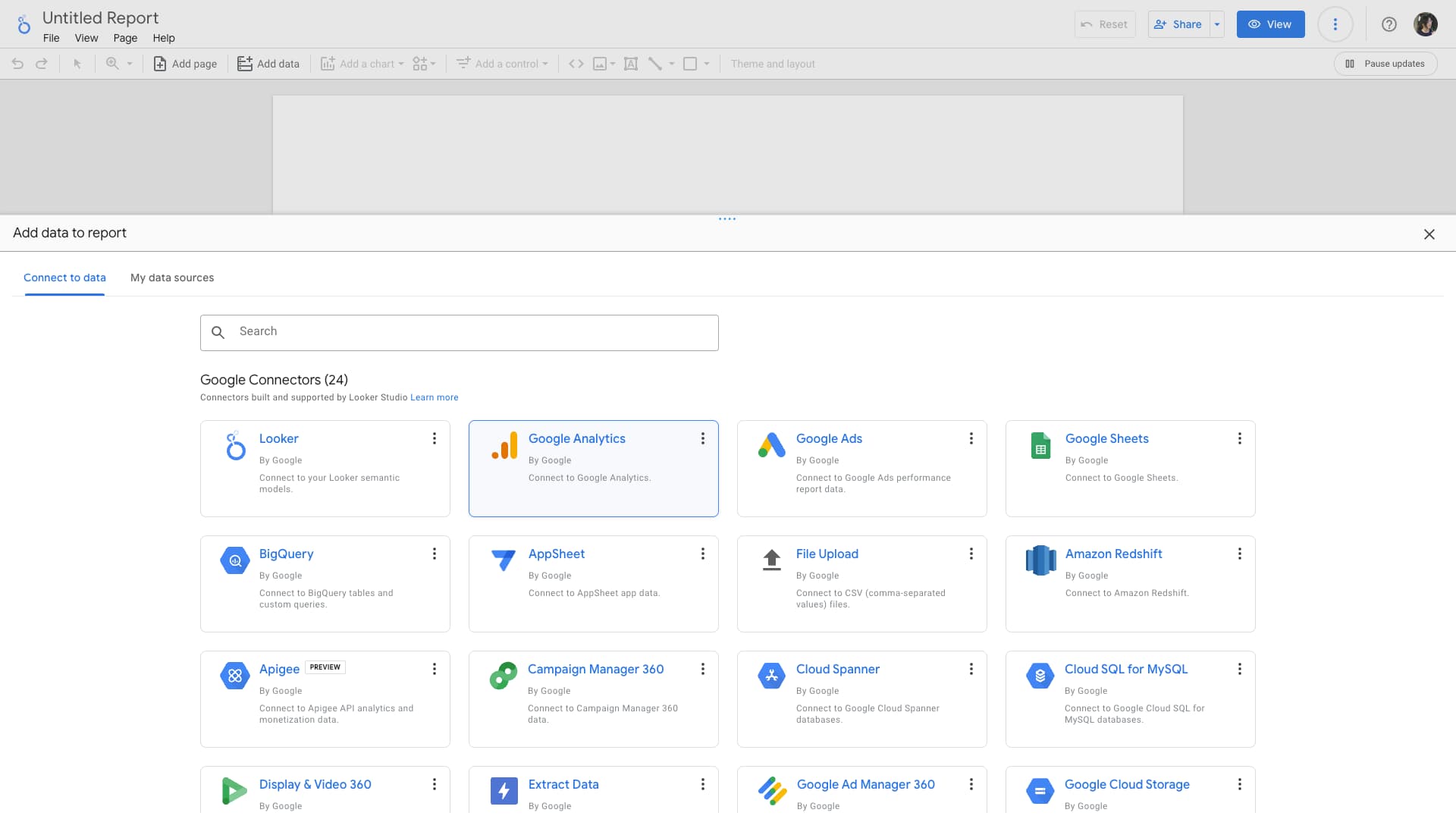
Task: Click the connector Search field
Action: 460,333
